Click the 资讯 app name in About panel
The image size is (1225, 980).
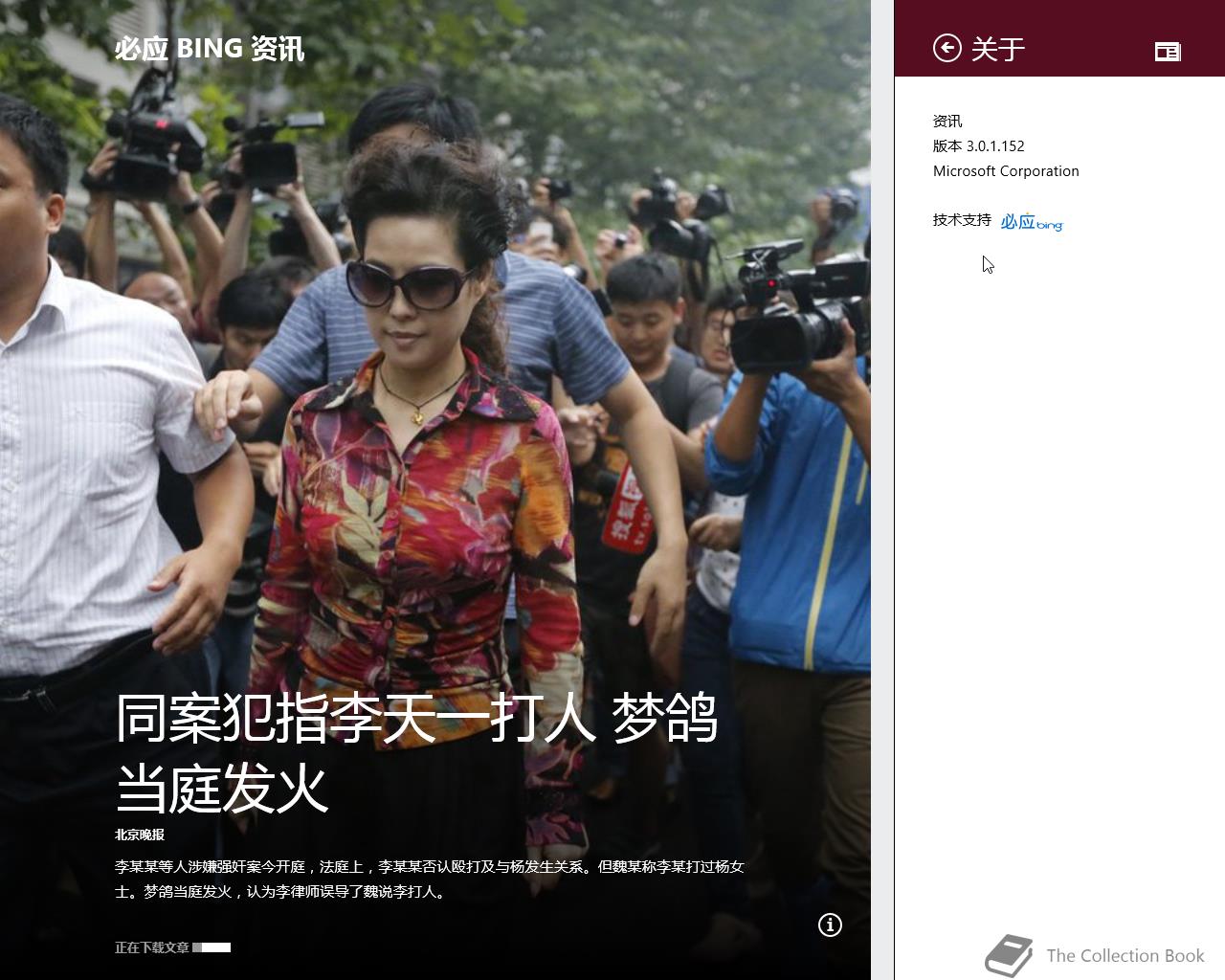(947, 121)
